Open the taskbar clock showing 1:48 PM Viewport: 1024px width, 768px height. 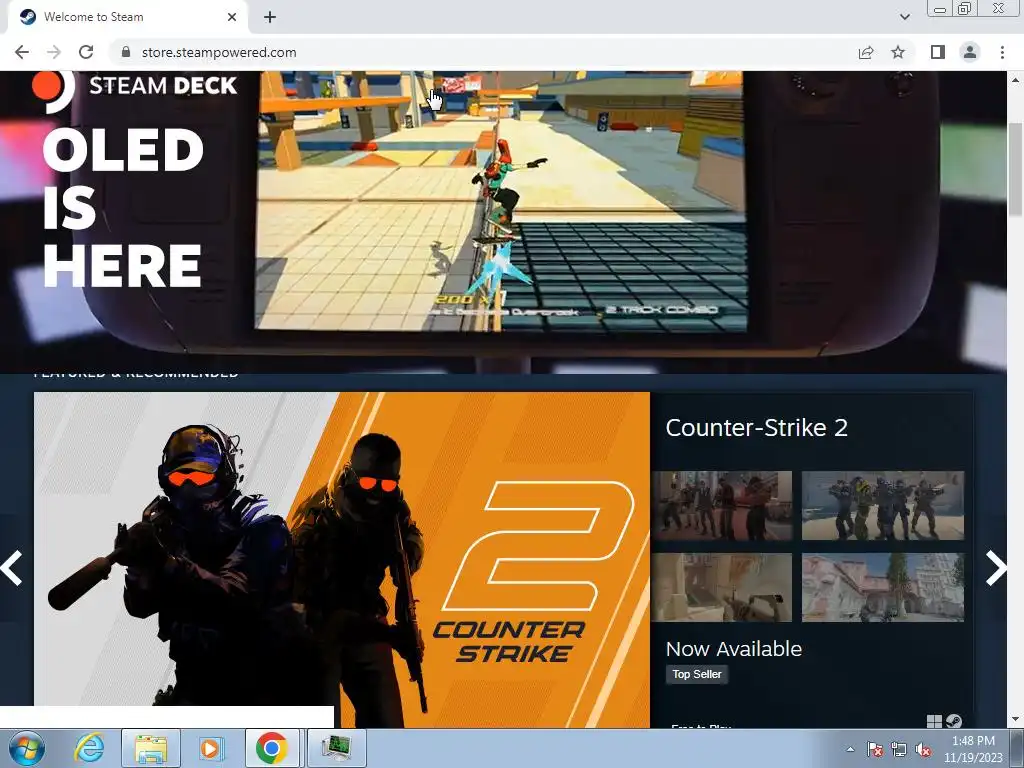tap(973, 749)
